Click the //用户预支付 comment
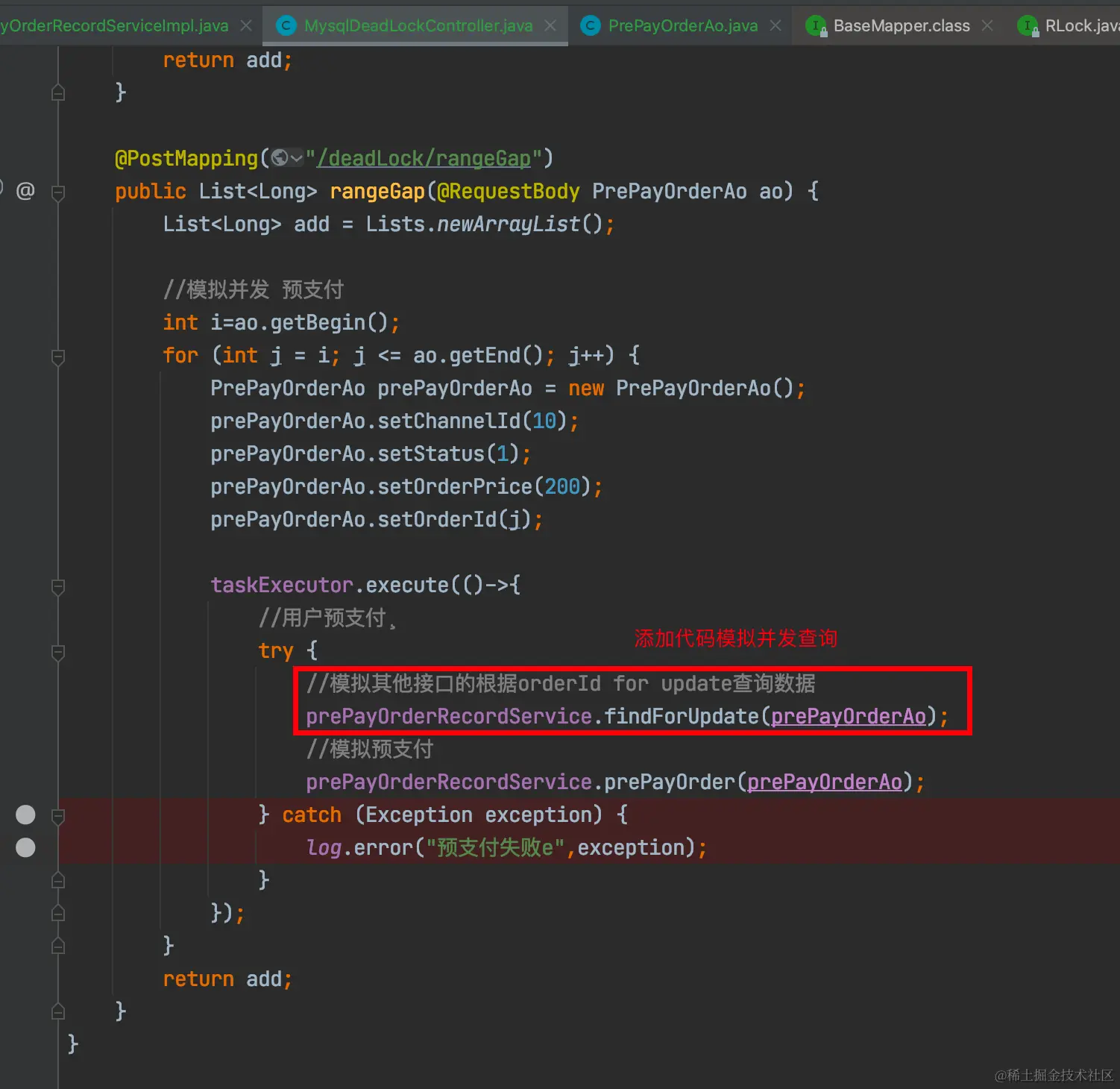 (327, 618)
